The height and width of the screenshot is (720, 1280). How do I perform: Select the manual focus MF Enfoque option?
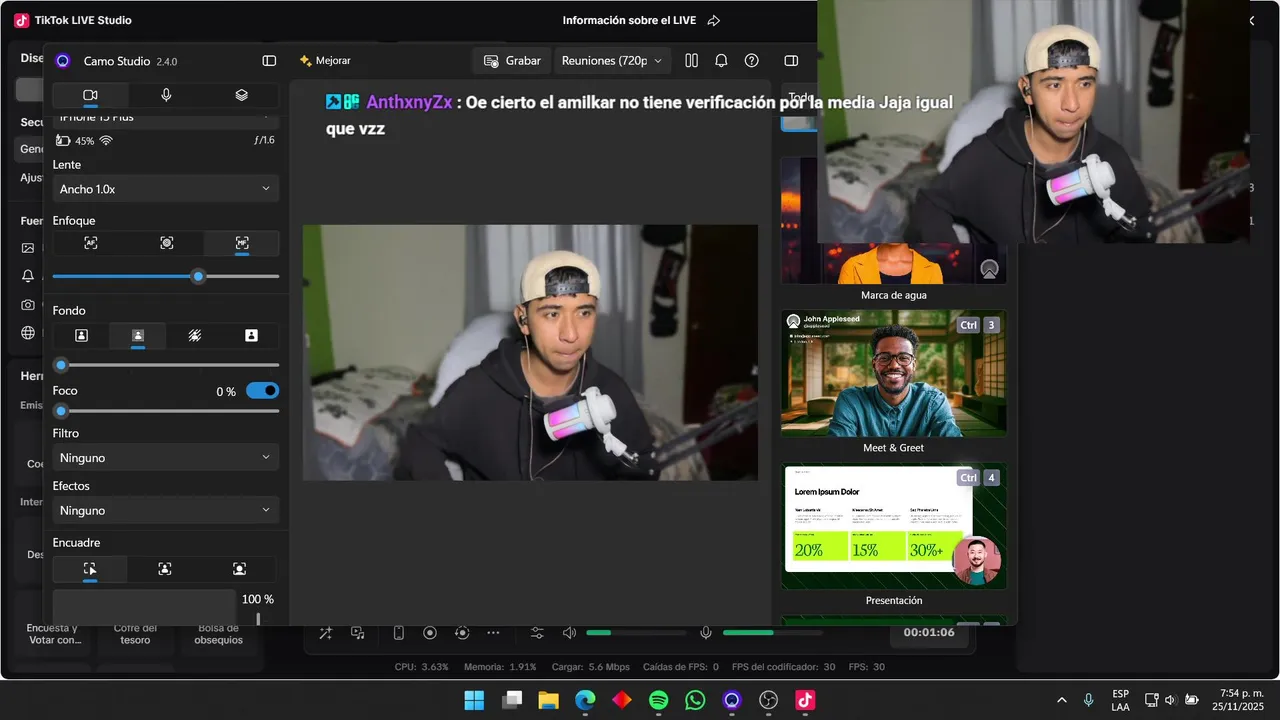[242, 243]
